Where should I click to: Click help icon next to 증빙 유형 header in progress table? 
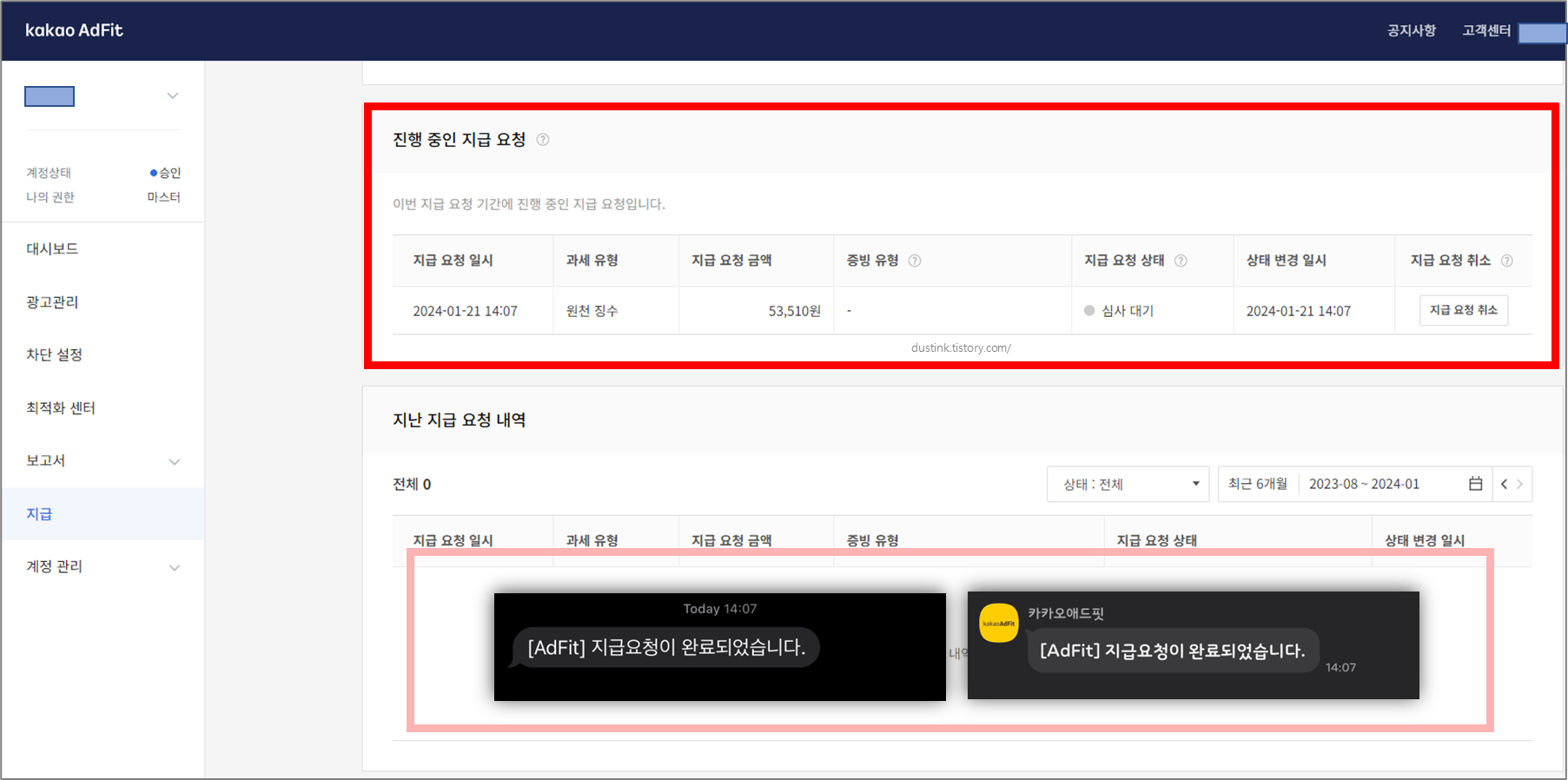tap(915, 261)
